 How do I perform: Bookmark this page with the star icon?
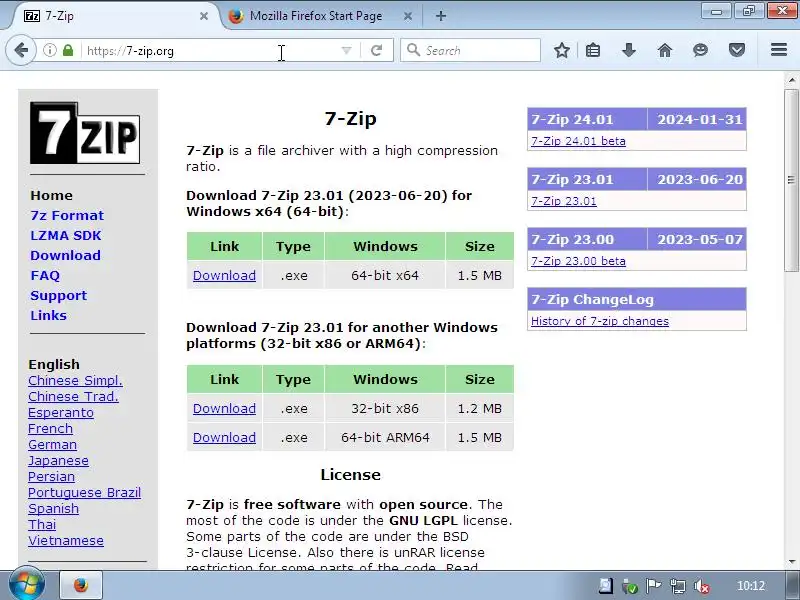click(562, 50)
